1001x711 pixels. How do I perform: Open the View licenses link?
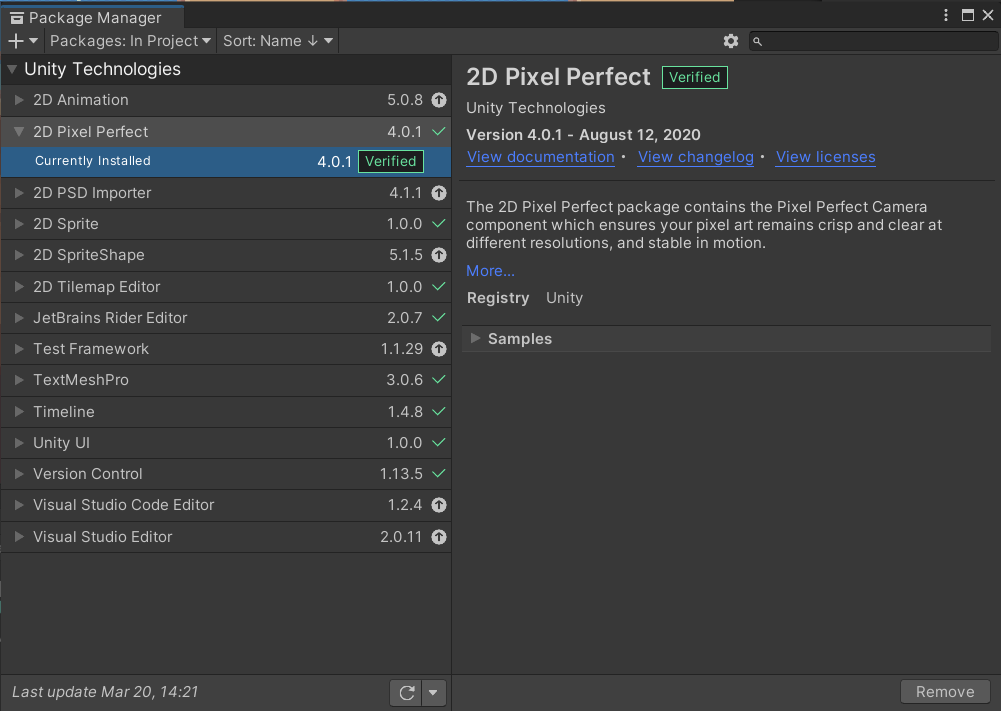pos(825,157)
